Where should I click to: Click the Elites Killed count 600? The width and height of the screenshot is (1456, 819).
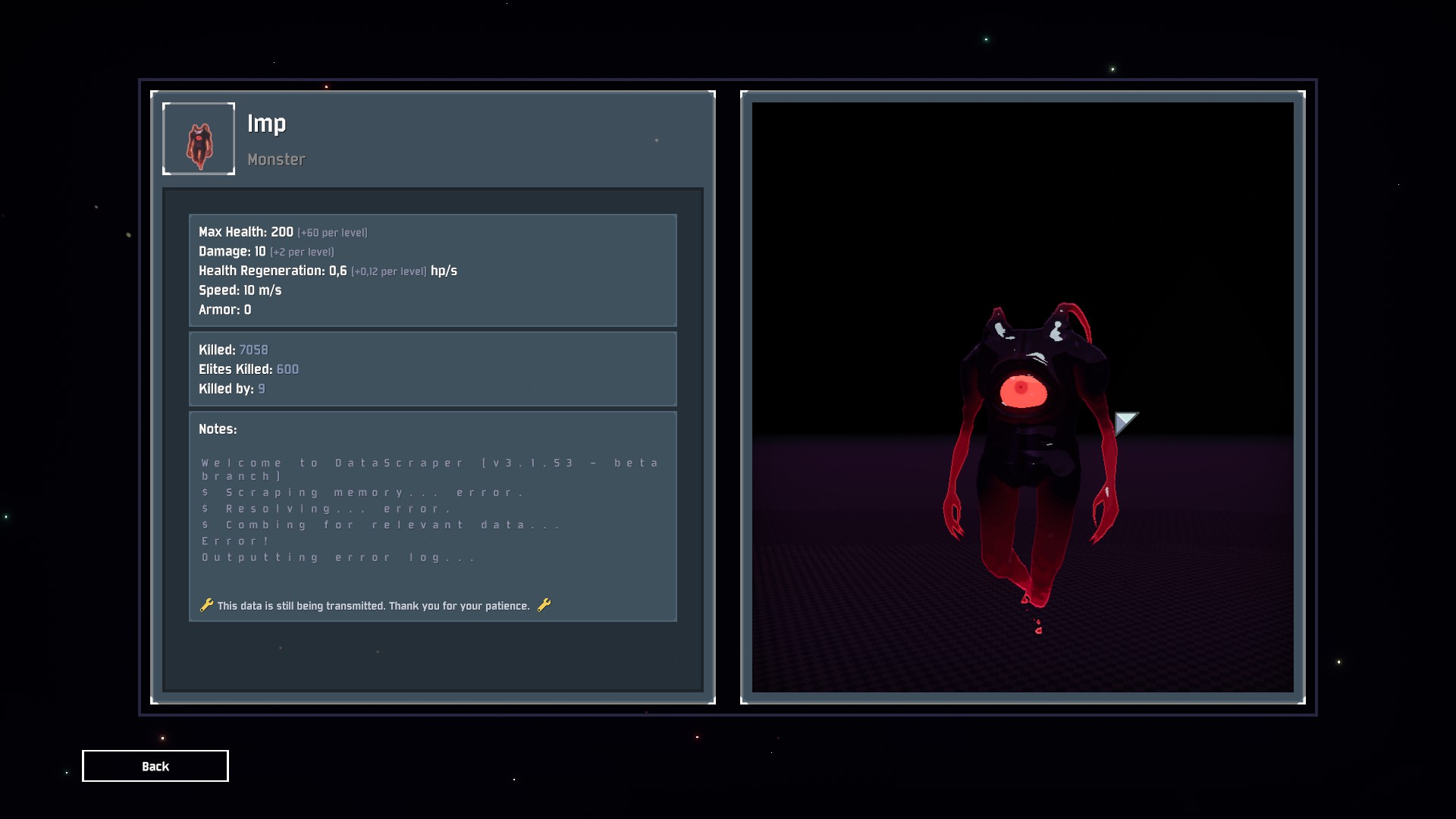287,369
